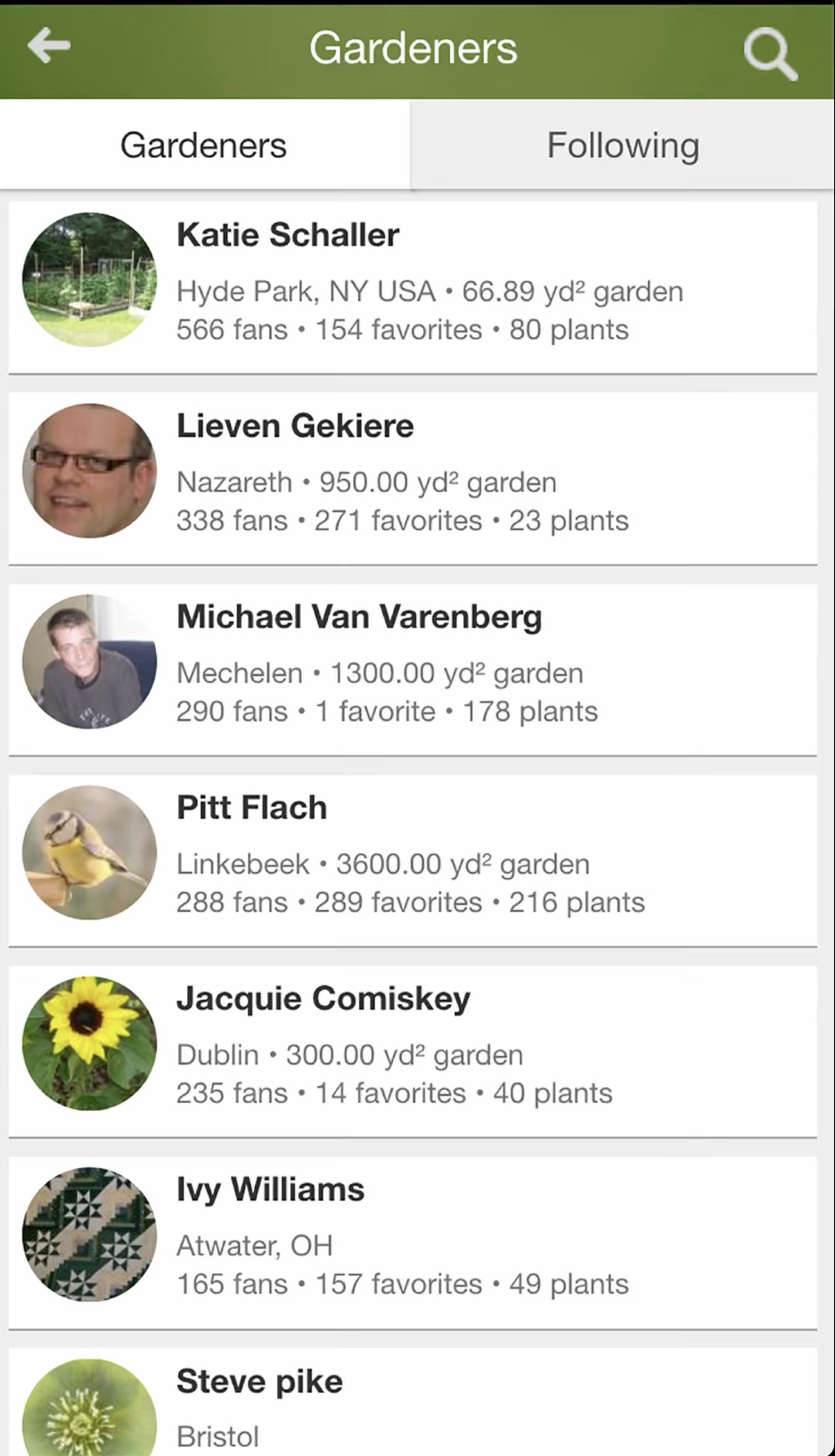Tap the Gardeners header title
This screenshot has height=1456, width=835.
coord(413,48)
